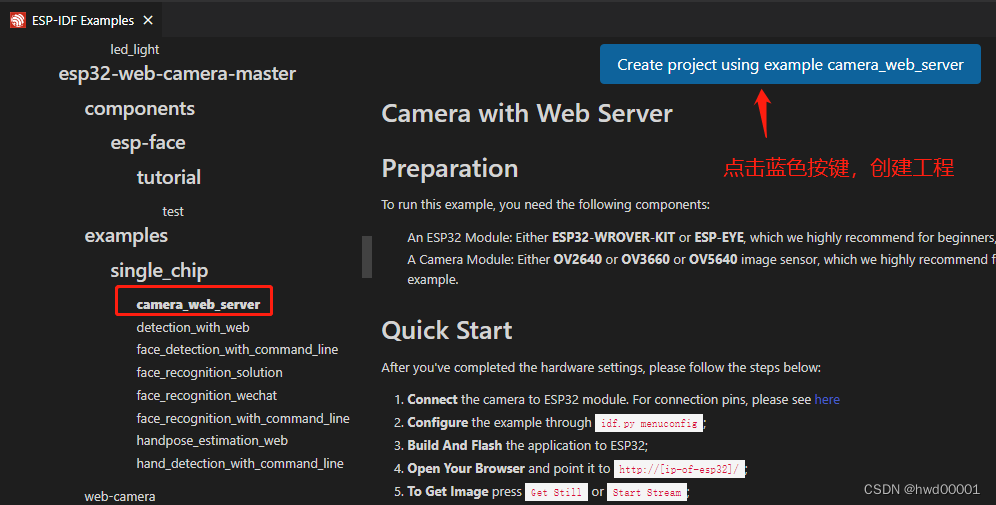Image resolution: width=996 pixels, height=505 pixels.
Task: Click the 'To Get Image' step text
Action: (448, 492)
